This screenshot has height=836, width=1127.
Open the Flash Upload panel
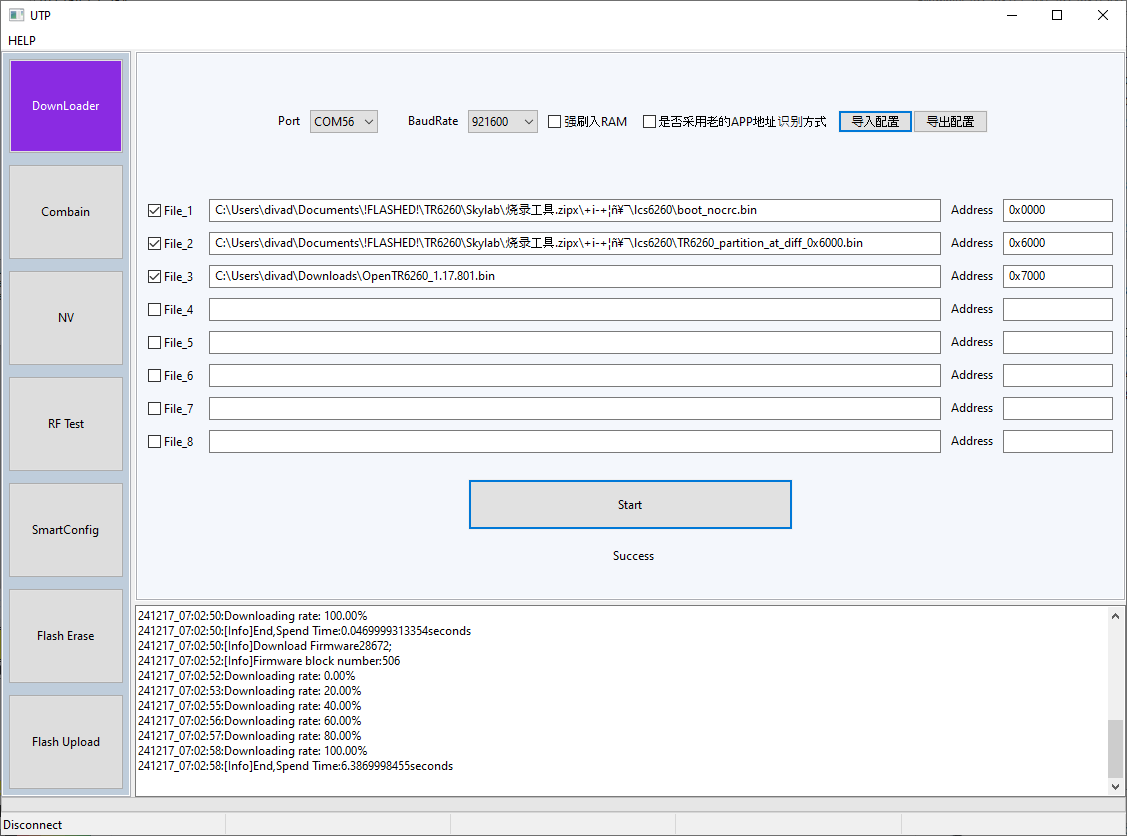(x=65, y=742)
